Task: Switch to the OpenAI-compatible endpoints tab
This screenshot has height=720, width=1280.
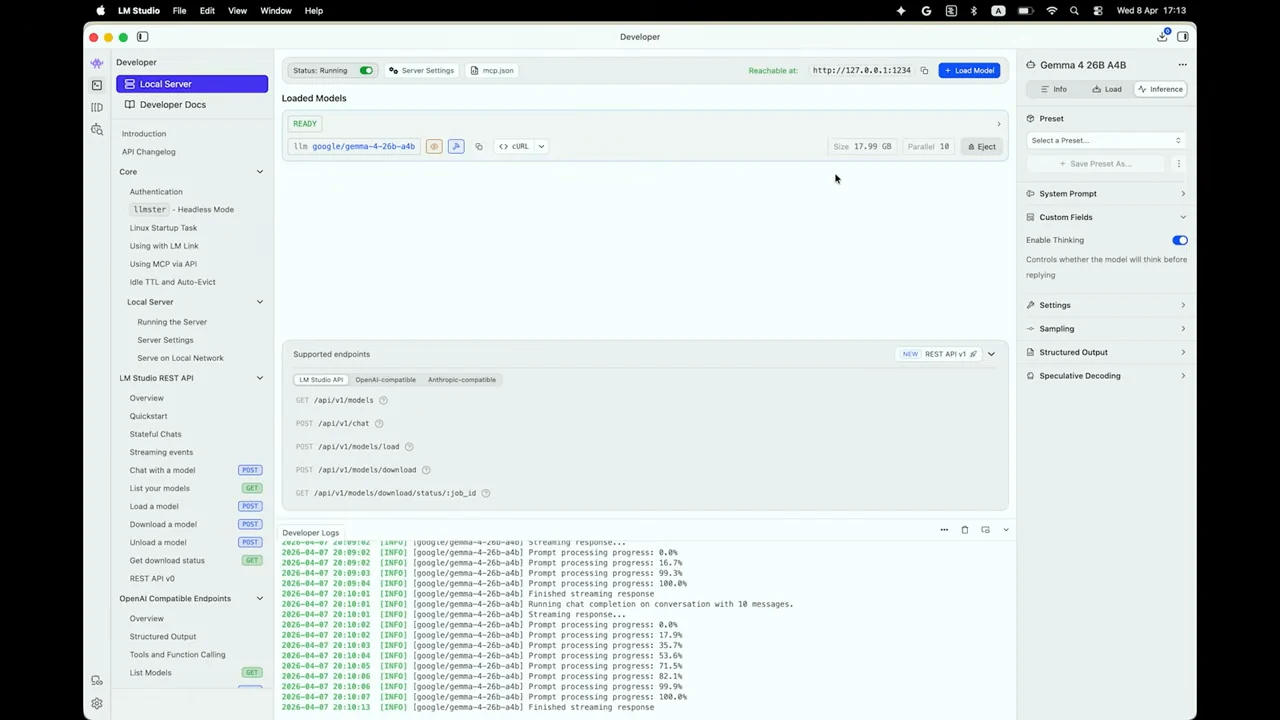Action: click(x=385, y=380)
